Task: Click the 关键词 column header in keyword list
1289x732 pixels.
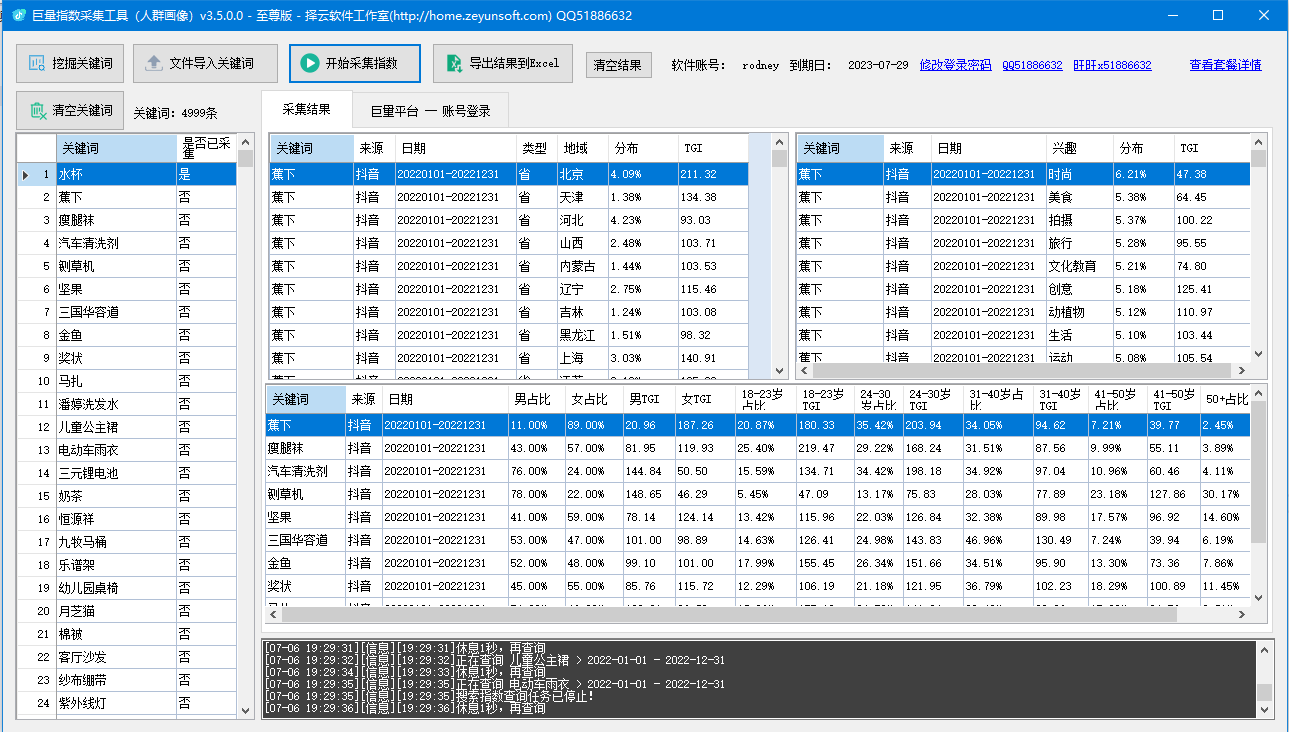Action: [116, 148]
